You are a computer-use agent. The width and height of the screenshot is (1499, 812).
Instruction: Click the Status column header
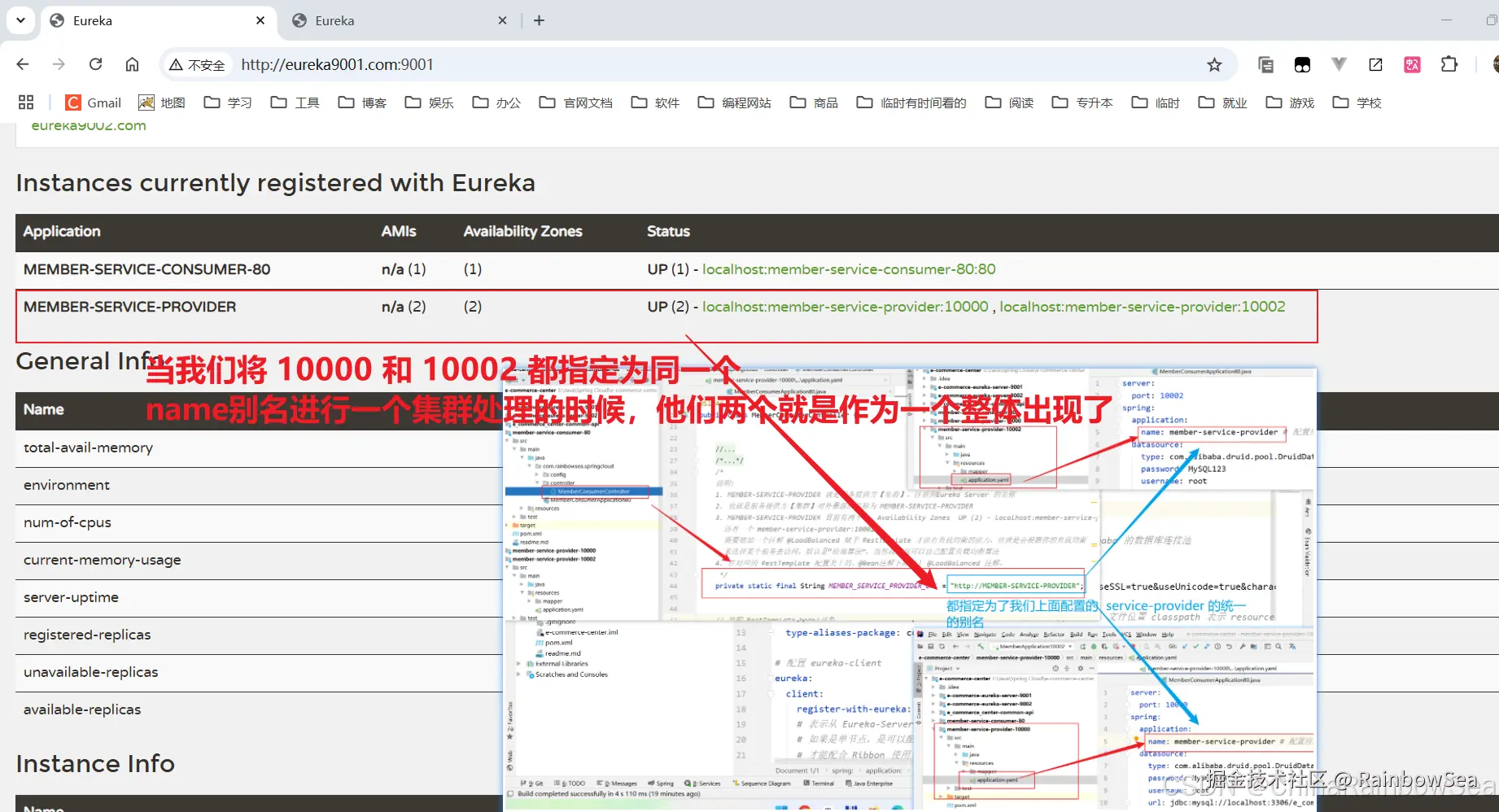[x=668, y=231]
